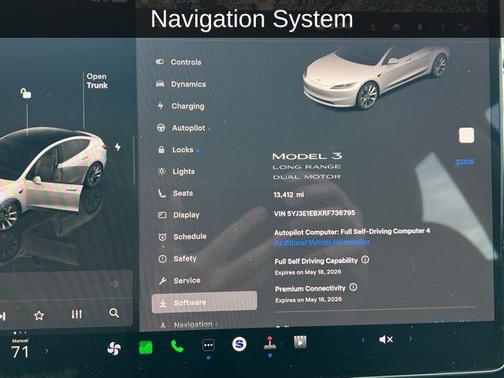Tap the Model 3 Long Range title

(x=307, y=166)
